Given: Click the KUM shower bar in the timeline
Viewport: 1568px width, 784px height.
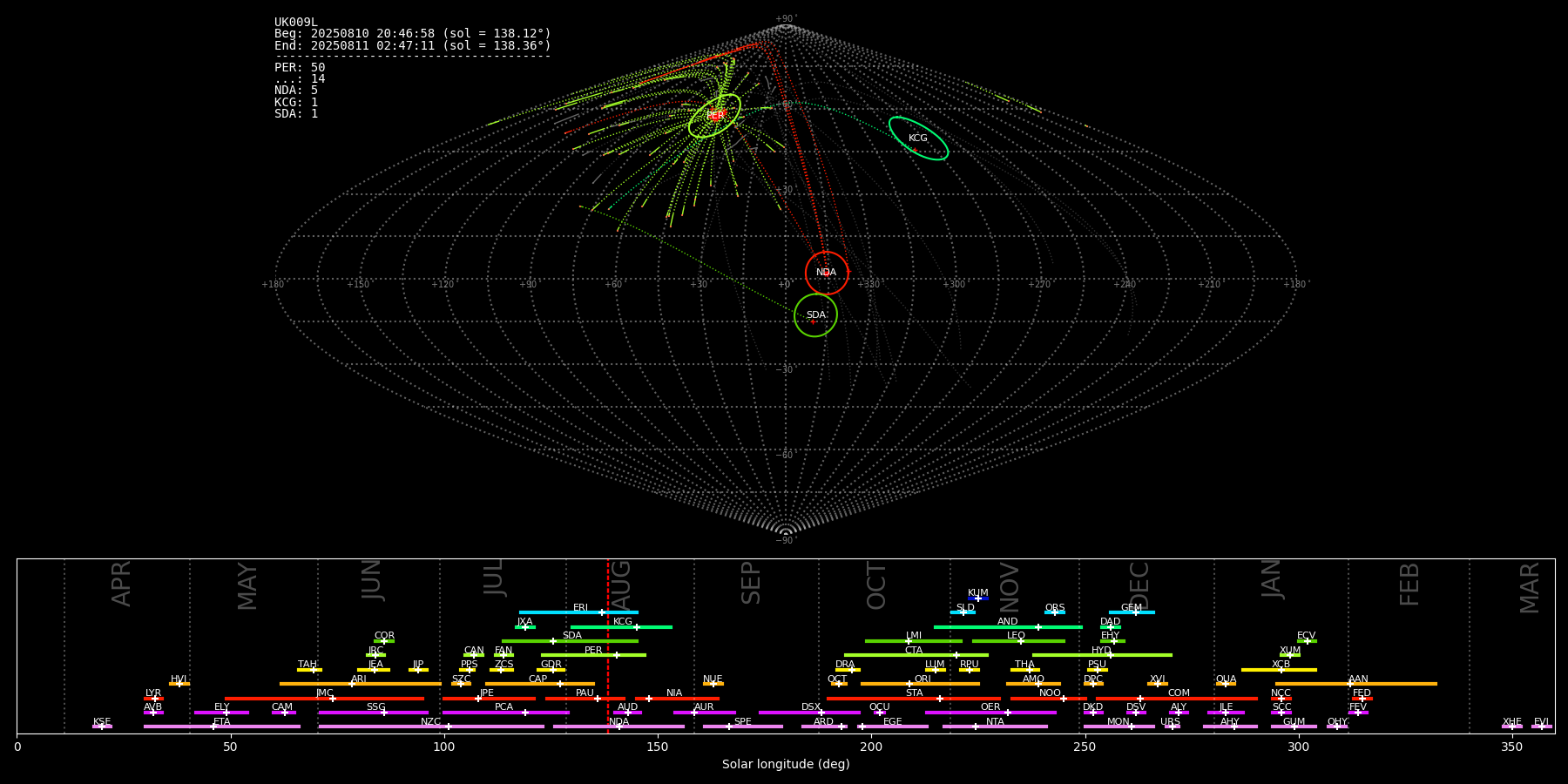Looking at the screenshot, I should tap(978, 598).
